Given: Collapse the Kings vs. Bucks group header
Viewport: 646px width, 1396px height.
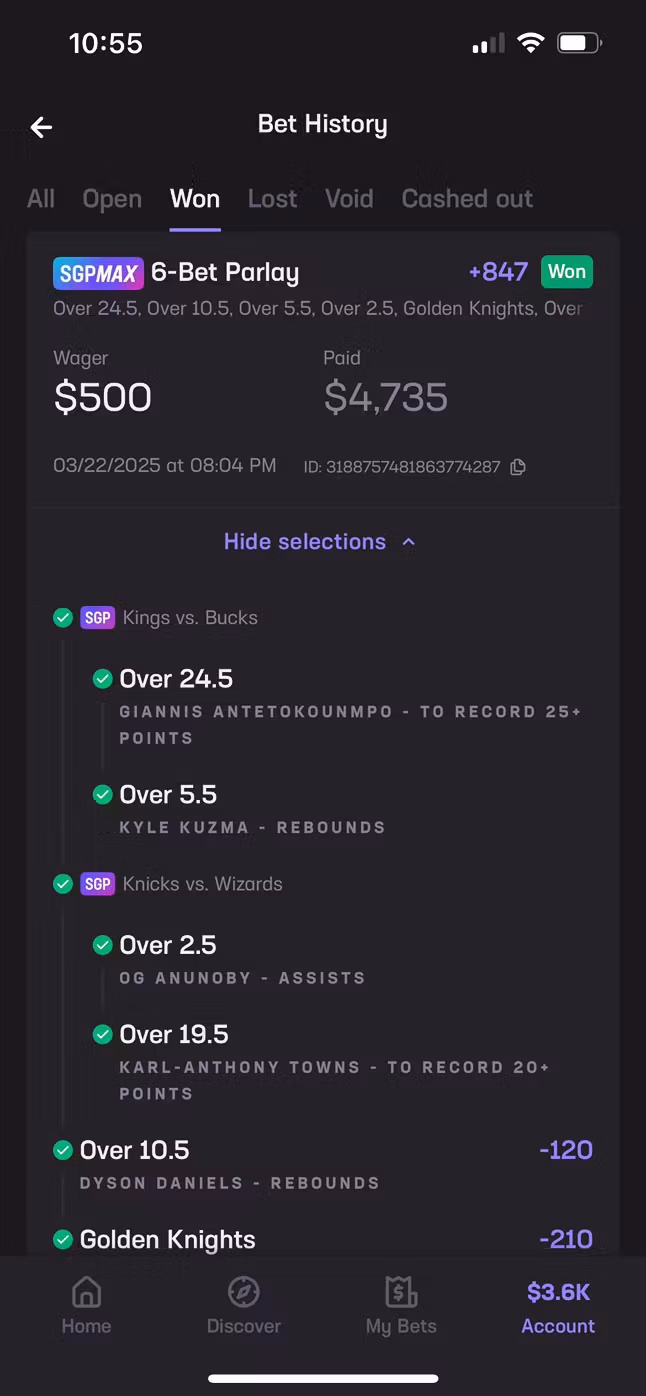Looking at the screenshot, I should 156,618.
